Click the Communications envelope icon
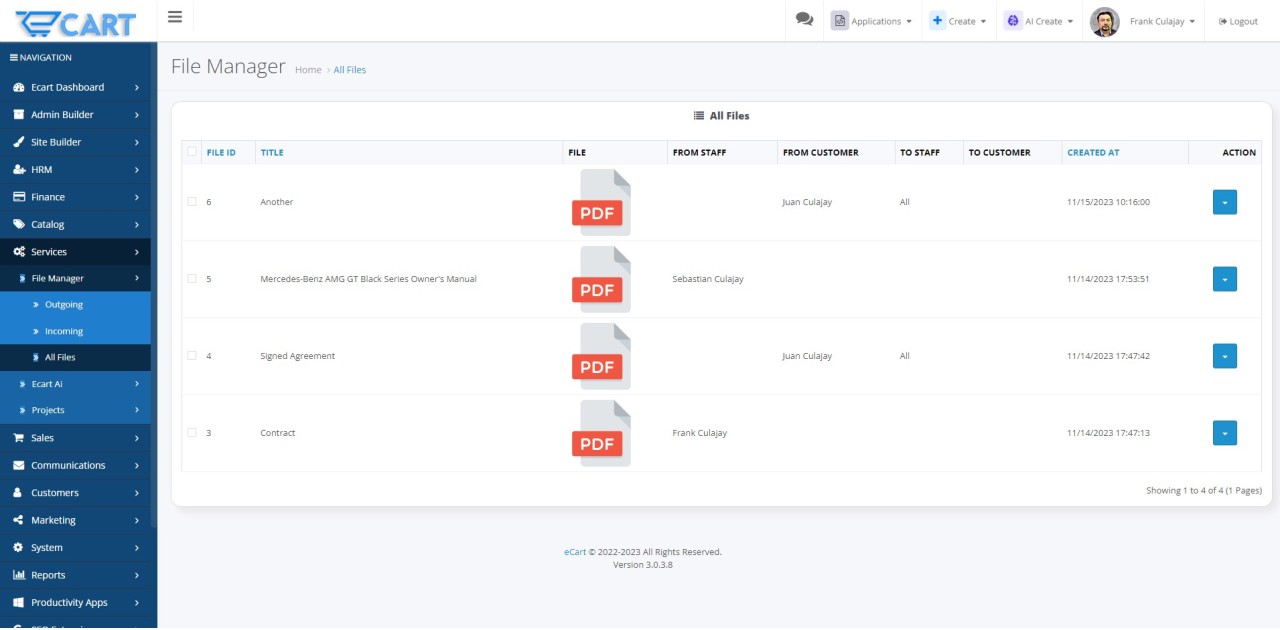The width and height of the screenshot is (1280, 630). (19, 465)
